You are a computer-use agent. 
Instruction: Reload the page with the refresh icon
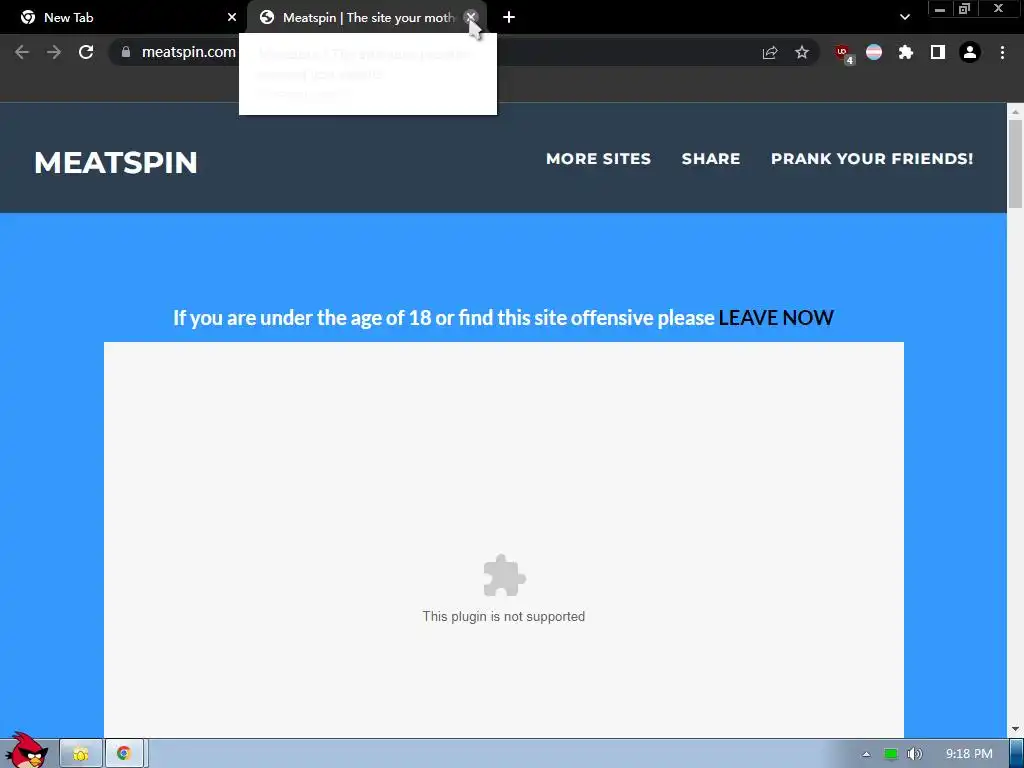pos(86,52)
